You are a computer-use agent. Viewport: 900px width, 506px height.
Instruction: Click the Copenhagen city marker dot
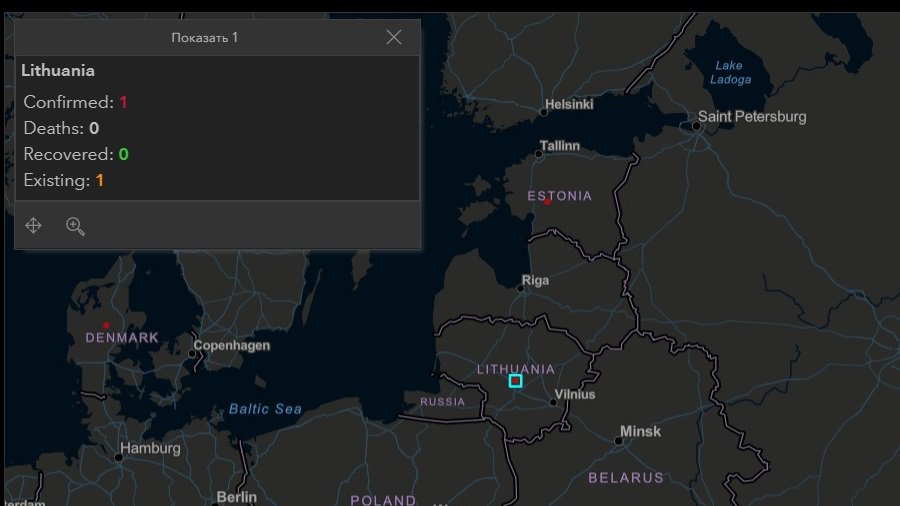(x=192, y=353)
